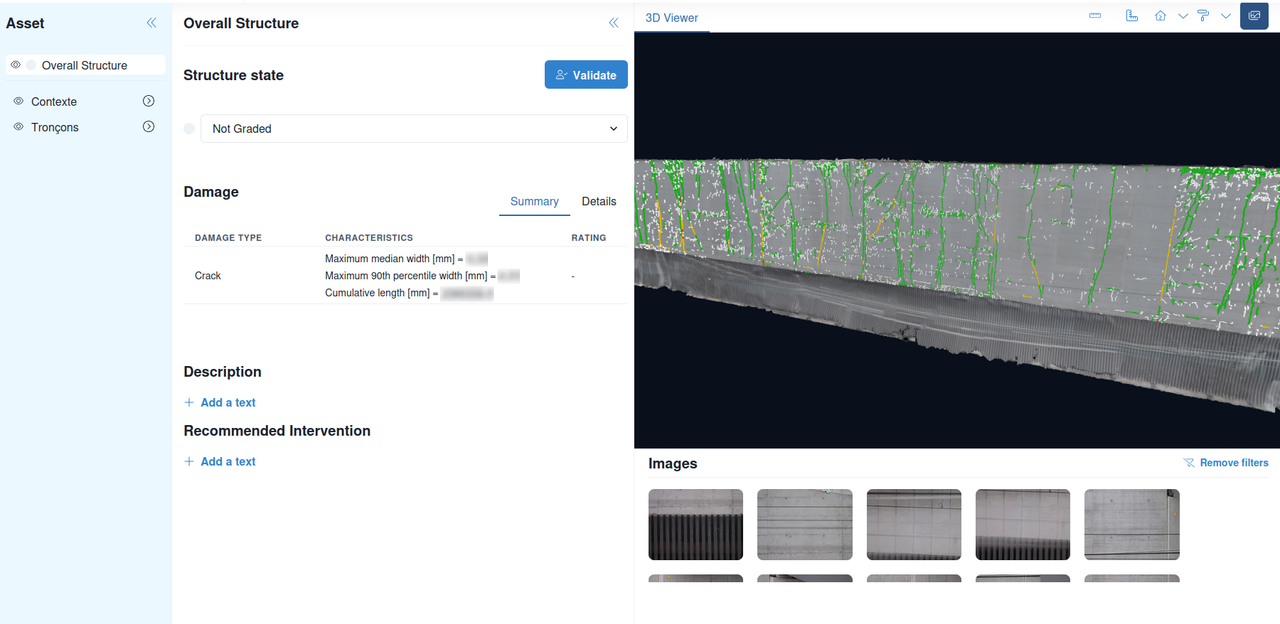The width and height of the screenshot is (1280, 624).
Task: Switch to the Details tab
Action: (599, 201)
